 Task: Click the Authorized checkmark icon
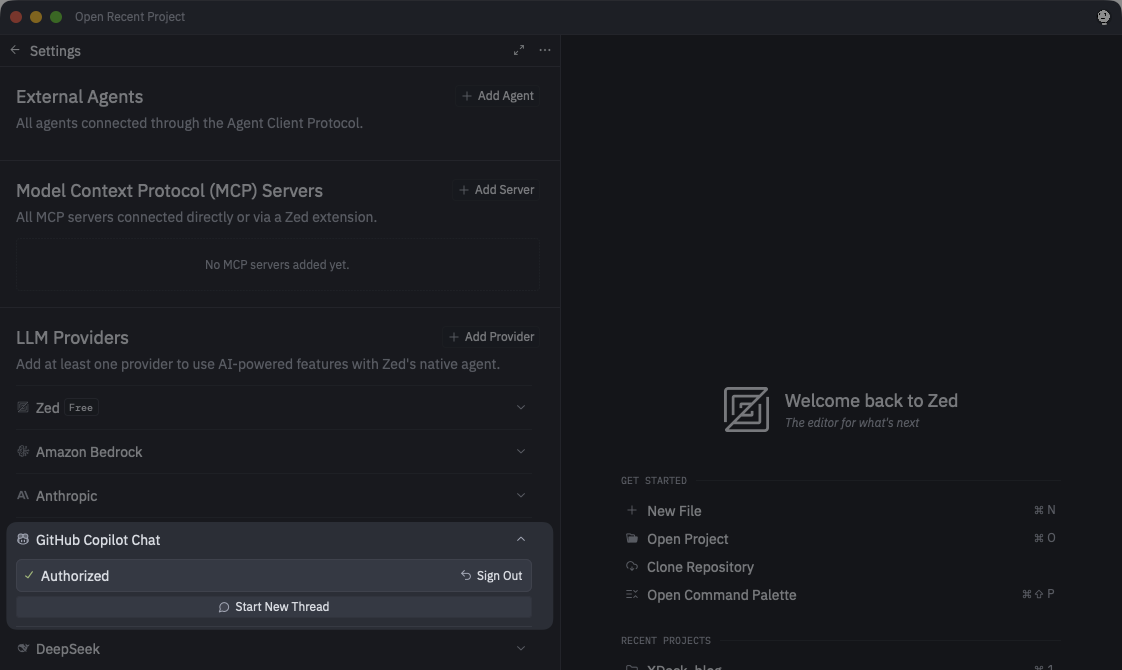click(x=29, y=576)
